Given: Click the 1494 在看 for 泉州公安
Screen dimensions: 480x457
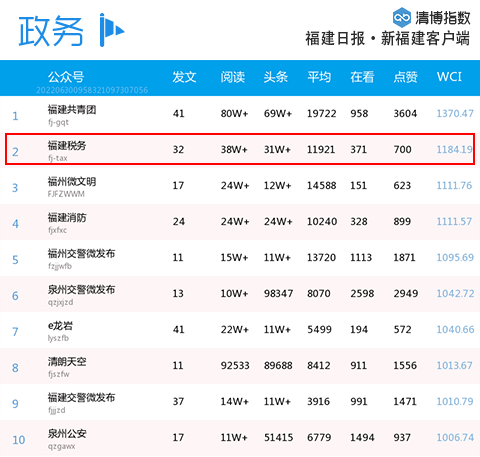Looking at the screenshot, I should (362, 438).
